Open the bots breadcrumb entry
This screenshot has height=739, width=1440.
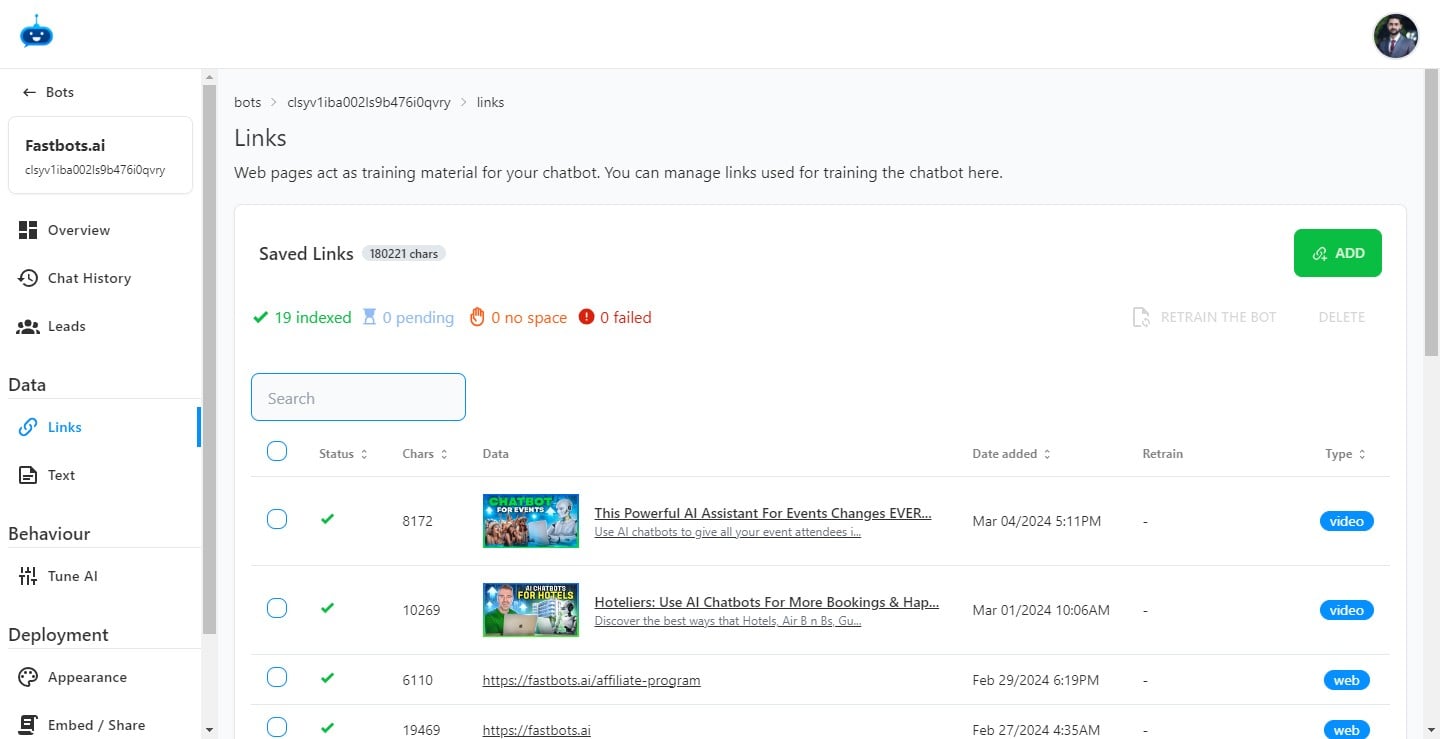[247, 101]
